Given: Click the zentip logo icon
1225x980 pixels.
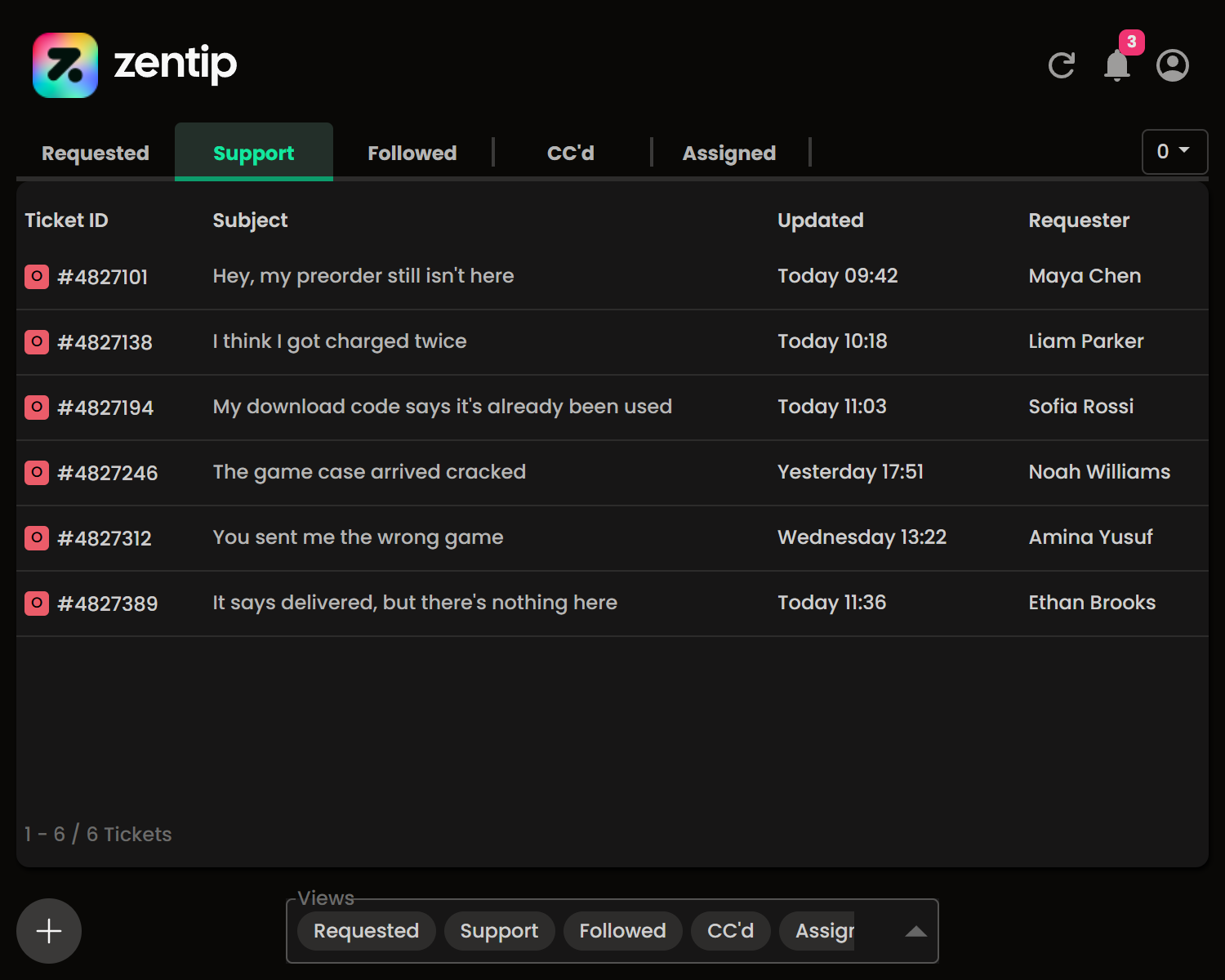Looking at the screenshot, I should pyautogui.click(x=65, y=65).
